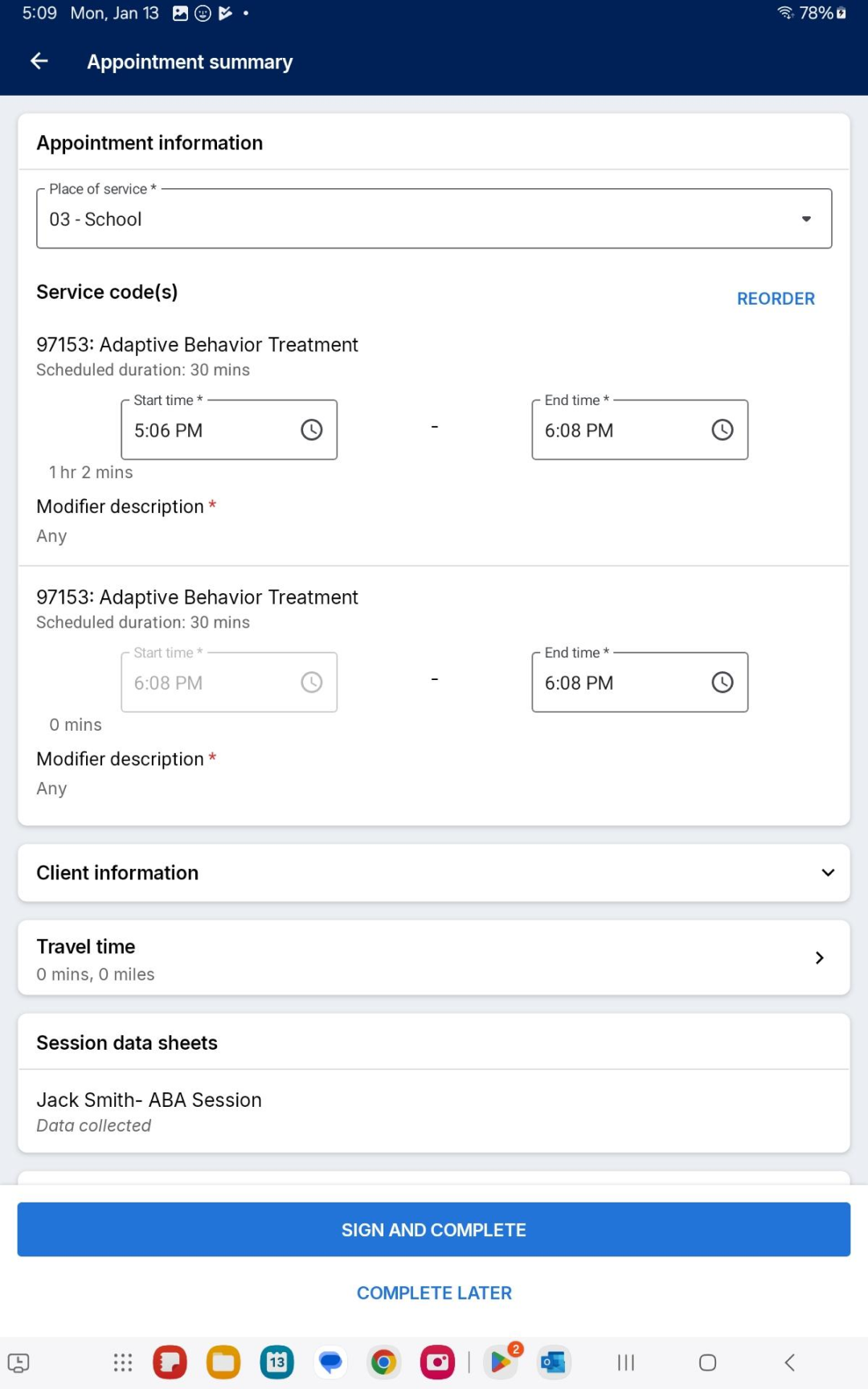Tap the recent apps navigation button

click(x=625, y=1362)
